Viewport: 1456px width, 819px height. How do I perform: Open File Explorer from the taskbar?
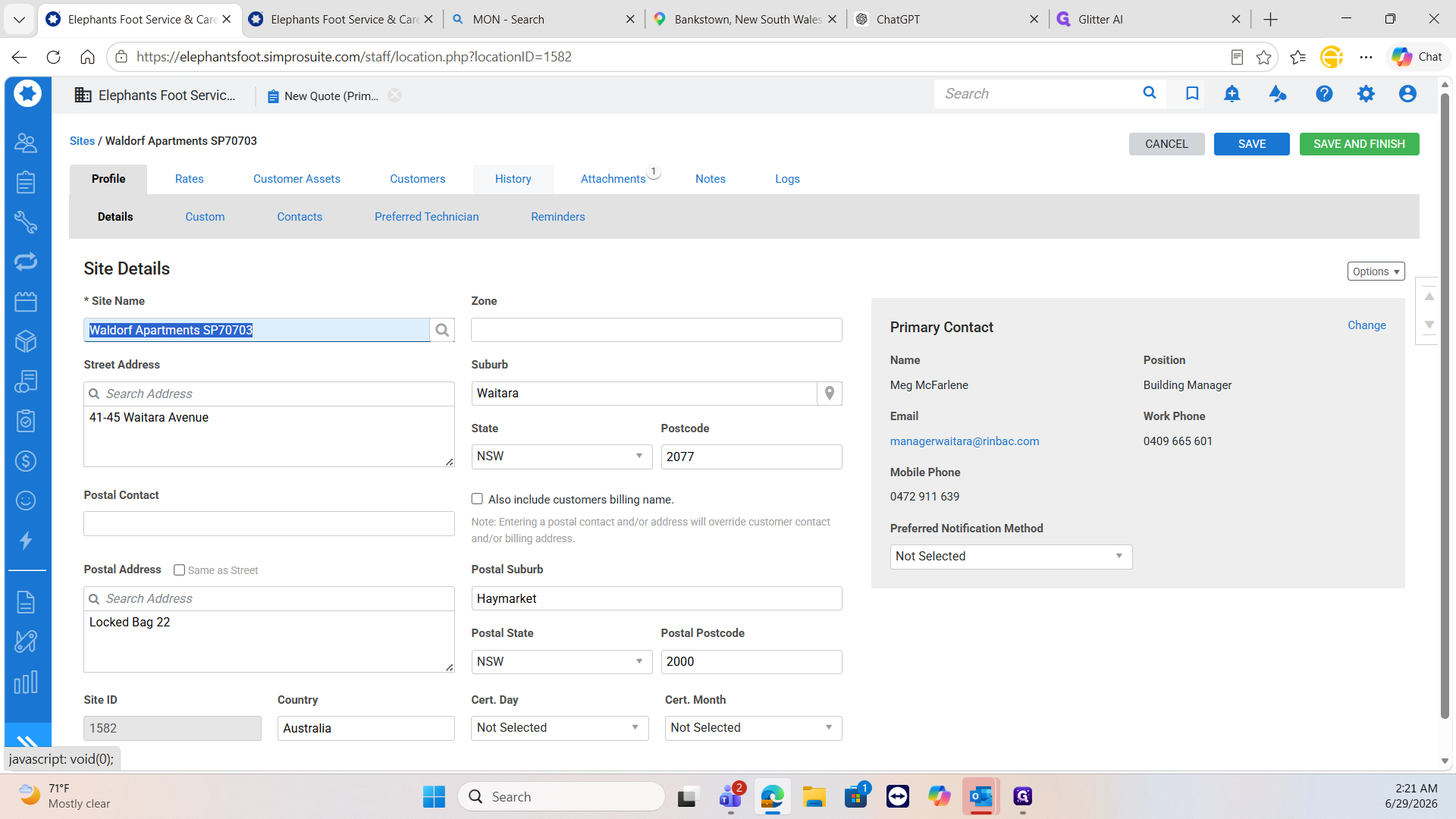pyautogui.click(x=814, y=796)
